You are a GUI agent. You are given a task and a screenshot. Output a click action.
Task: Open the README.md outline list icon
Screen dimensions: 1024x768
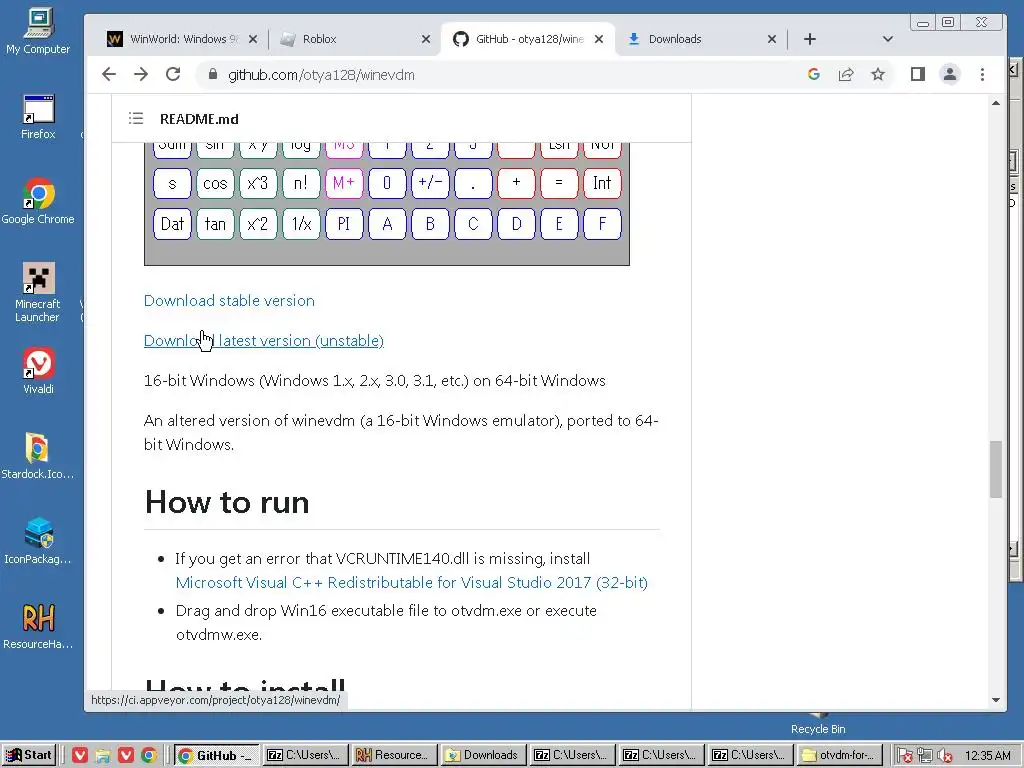136,118
